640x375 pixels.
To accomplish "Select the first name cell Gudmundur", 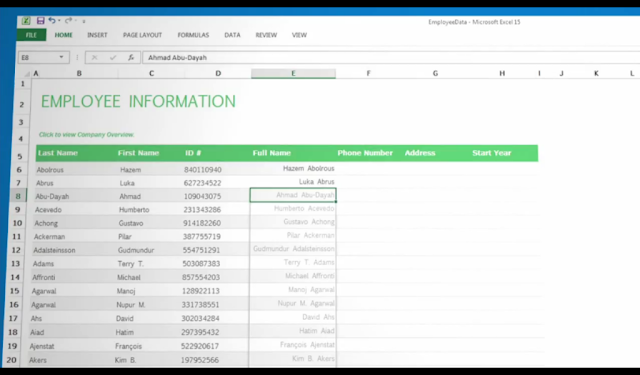I will click(136, 250).
